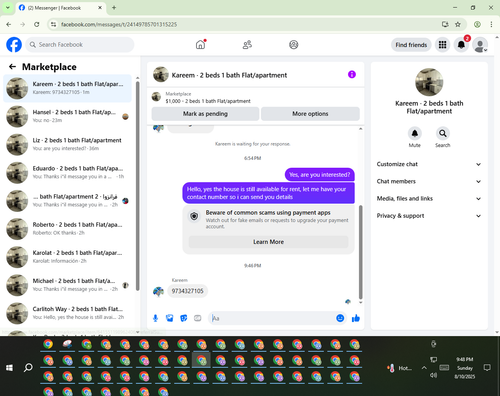This screenshot has width=500, height=396.
Task: Click the chat messages scrollbar
Action: click(x=360, y=252)
